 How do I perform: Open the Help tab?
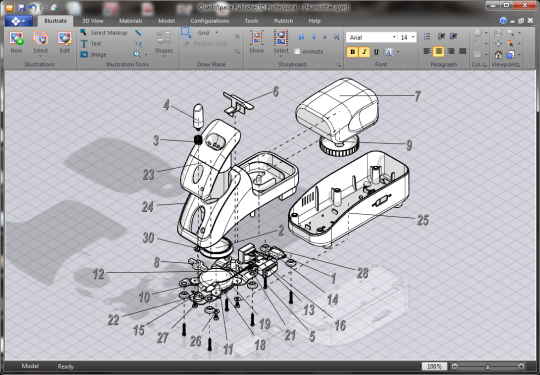pyautogui.click(x=314, y=21)
